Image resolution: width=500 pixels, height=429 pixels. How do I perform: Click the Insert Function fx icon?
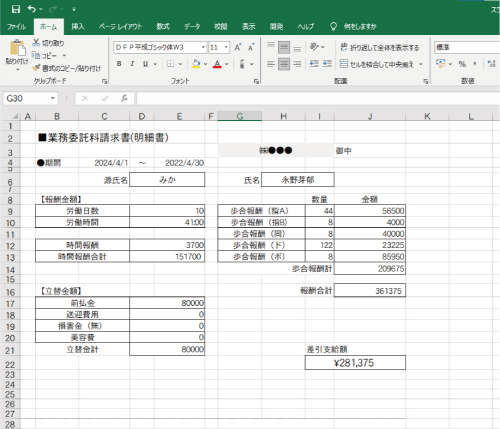click(124, 98)
